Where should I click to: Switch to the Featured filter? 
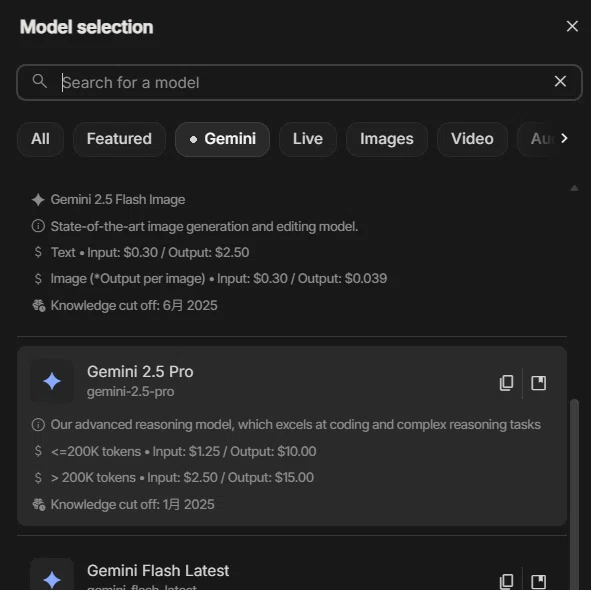pyautogui.click(x=119, y=139)
